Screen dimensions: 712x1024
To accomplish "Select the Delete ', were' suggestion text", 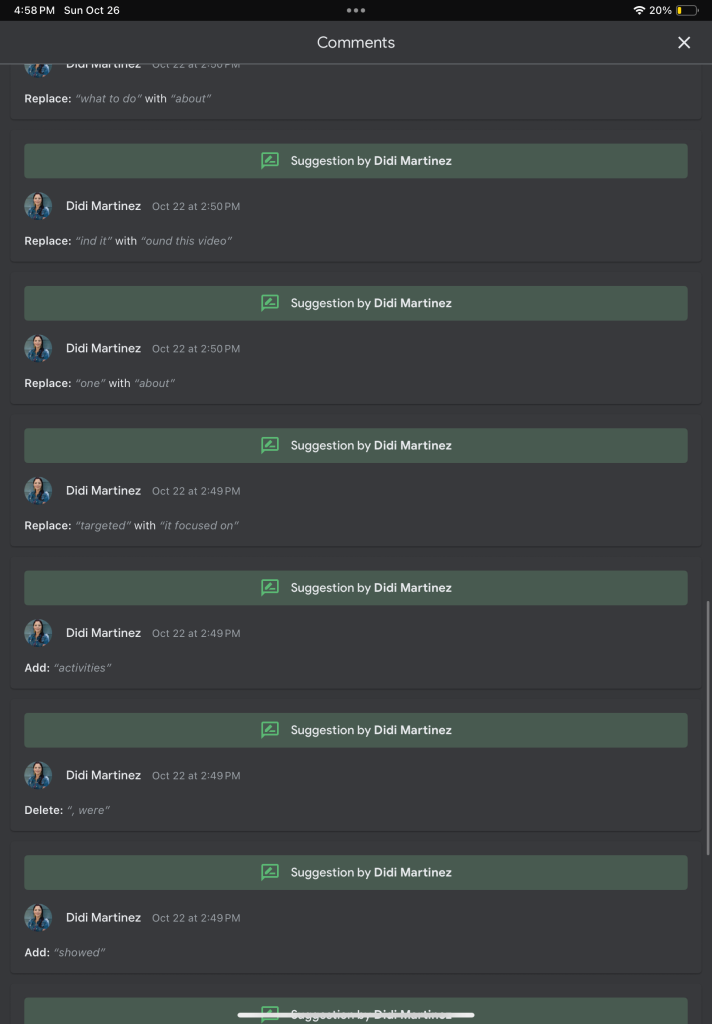I will click(x=67, y=810).
